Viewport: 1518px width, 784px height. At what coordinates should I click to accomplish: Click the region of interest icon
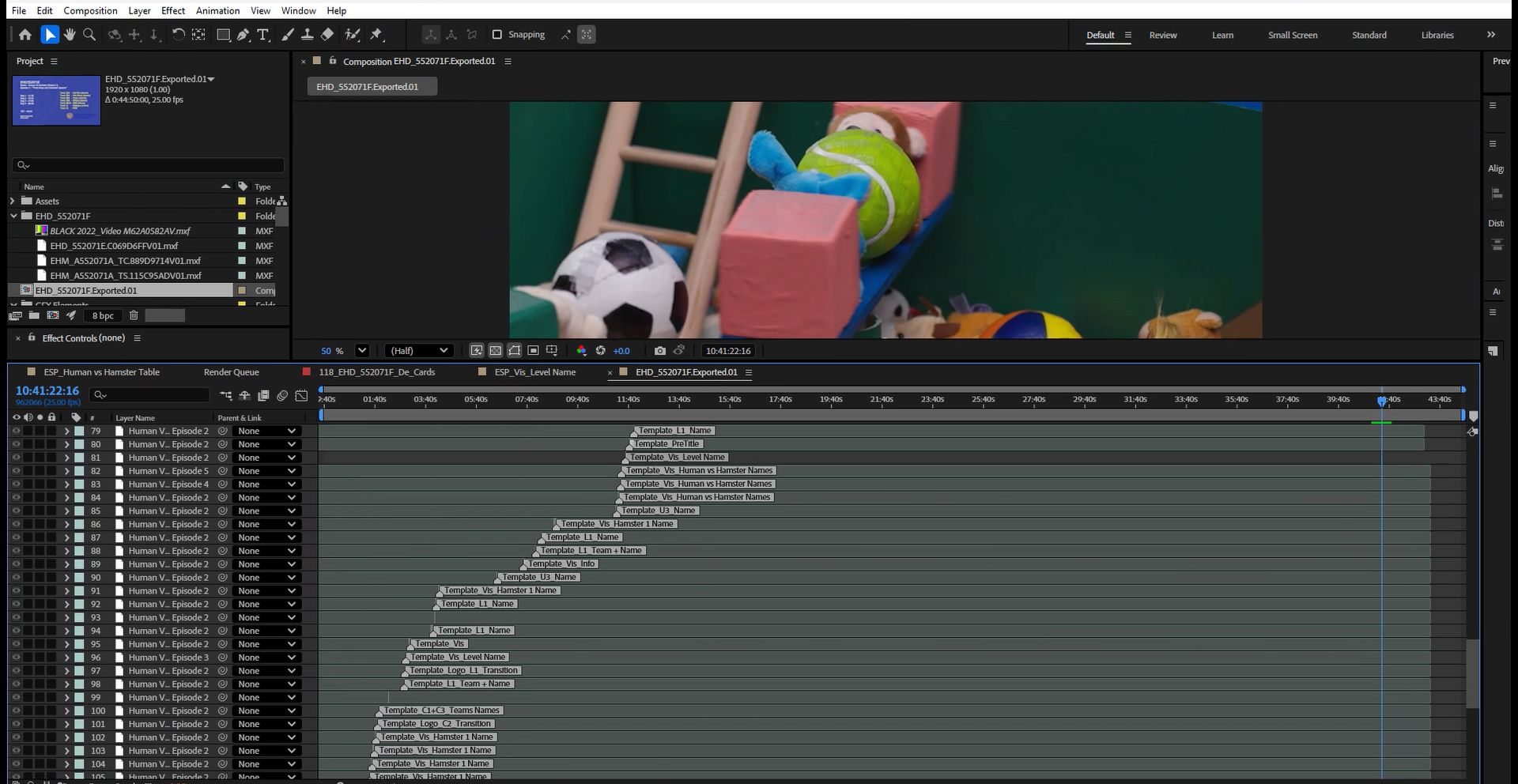click(534, 351)
